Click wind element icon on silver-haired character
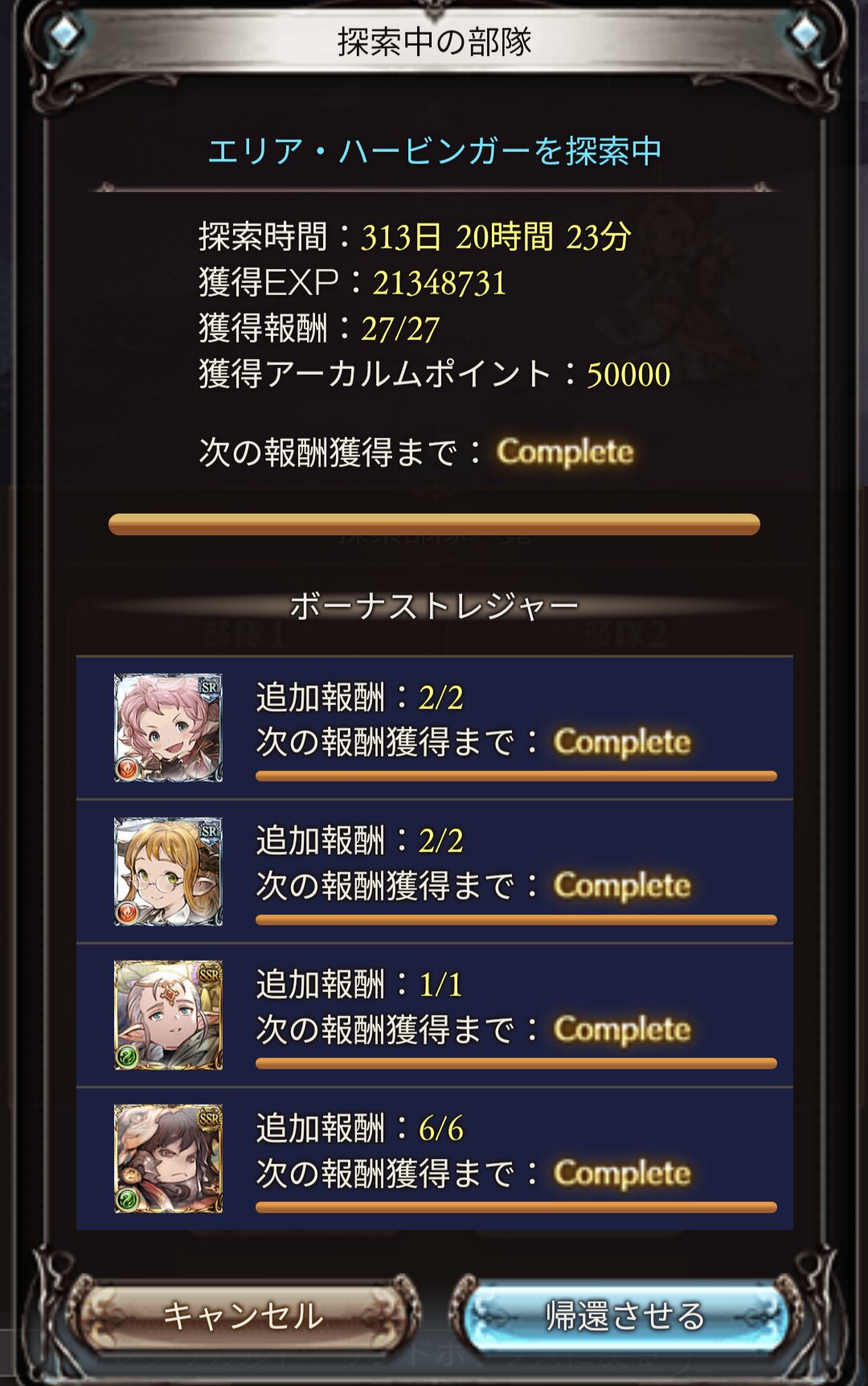The width and height of the screenshot is (868, 1386). click(x=128, y=1056)
